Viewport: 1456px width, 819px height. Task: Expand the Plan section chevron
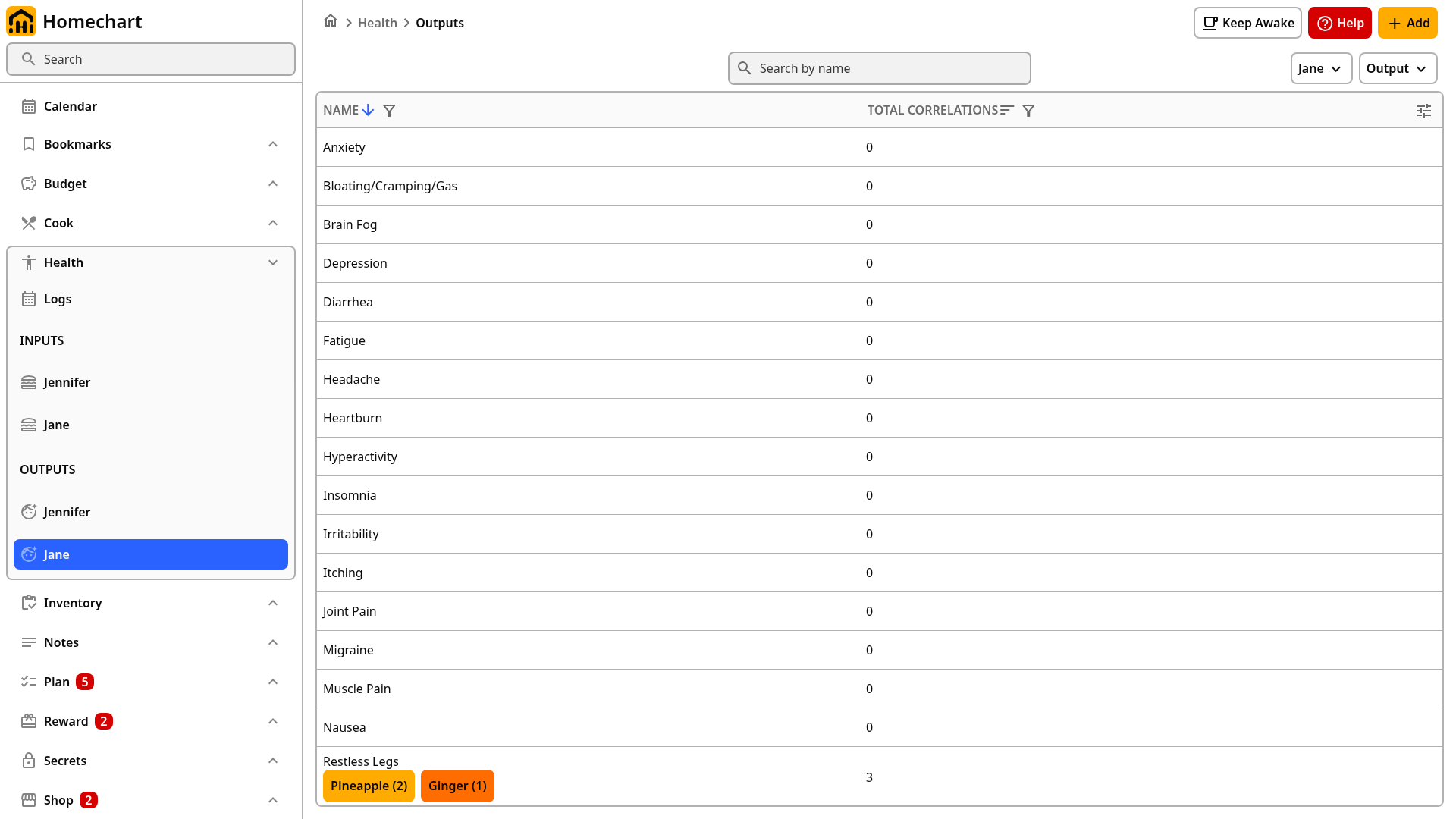pos(273,682)
